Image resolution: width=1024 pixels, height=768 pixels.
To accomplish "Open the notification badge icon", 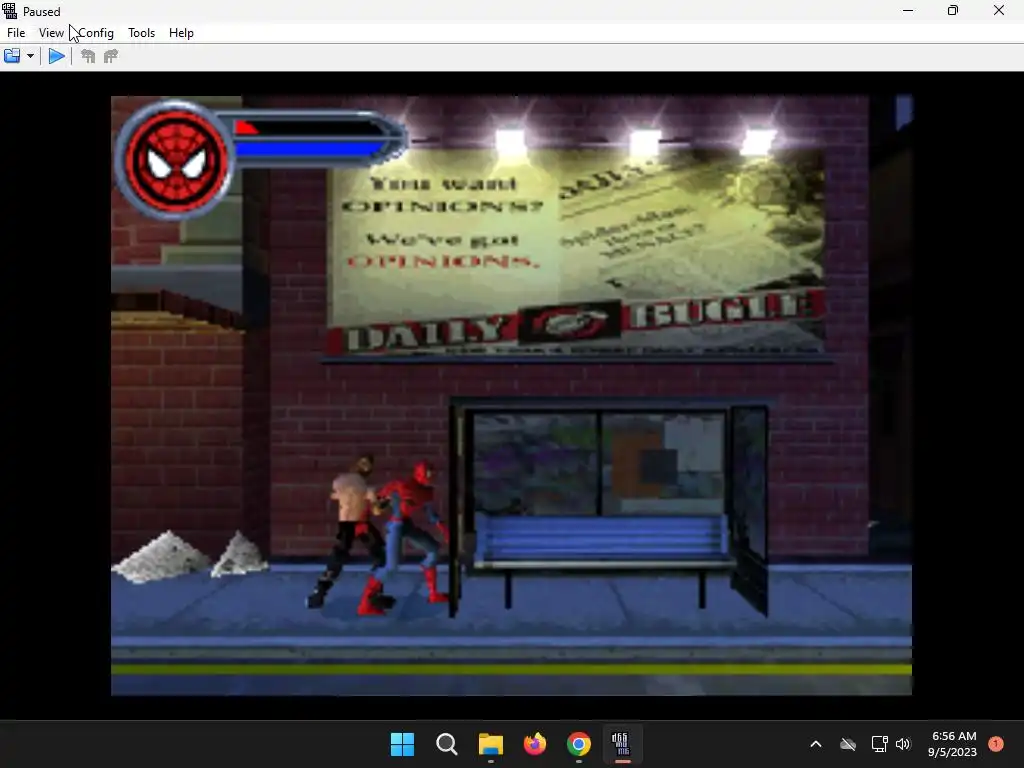I will 996,744.
